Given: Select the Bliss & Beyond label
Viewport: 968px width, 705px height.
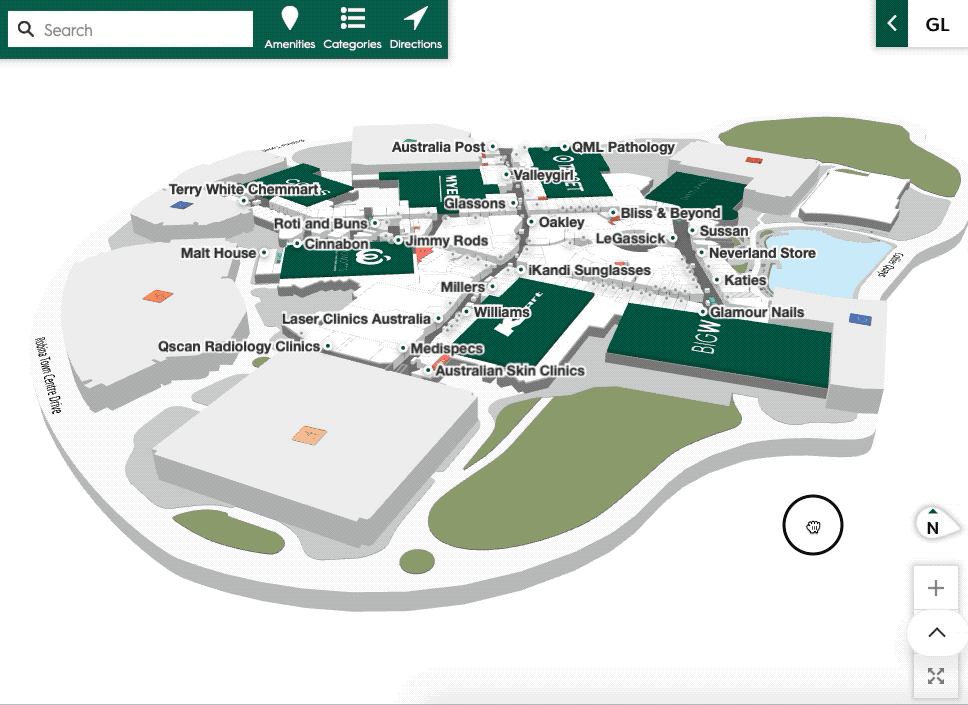Looking at the screenshot, I should (670, 213).
